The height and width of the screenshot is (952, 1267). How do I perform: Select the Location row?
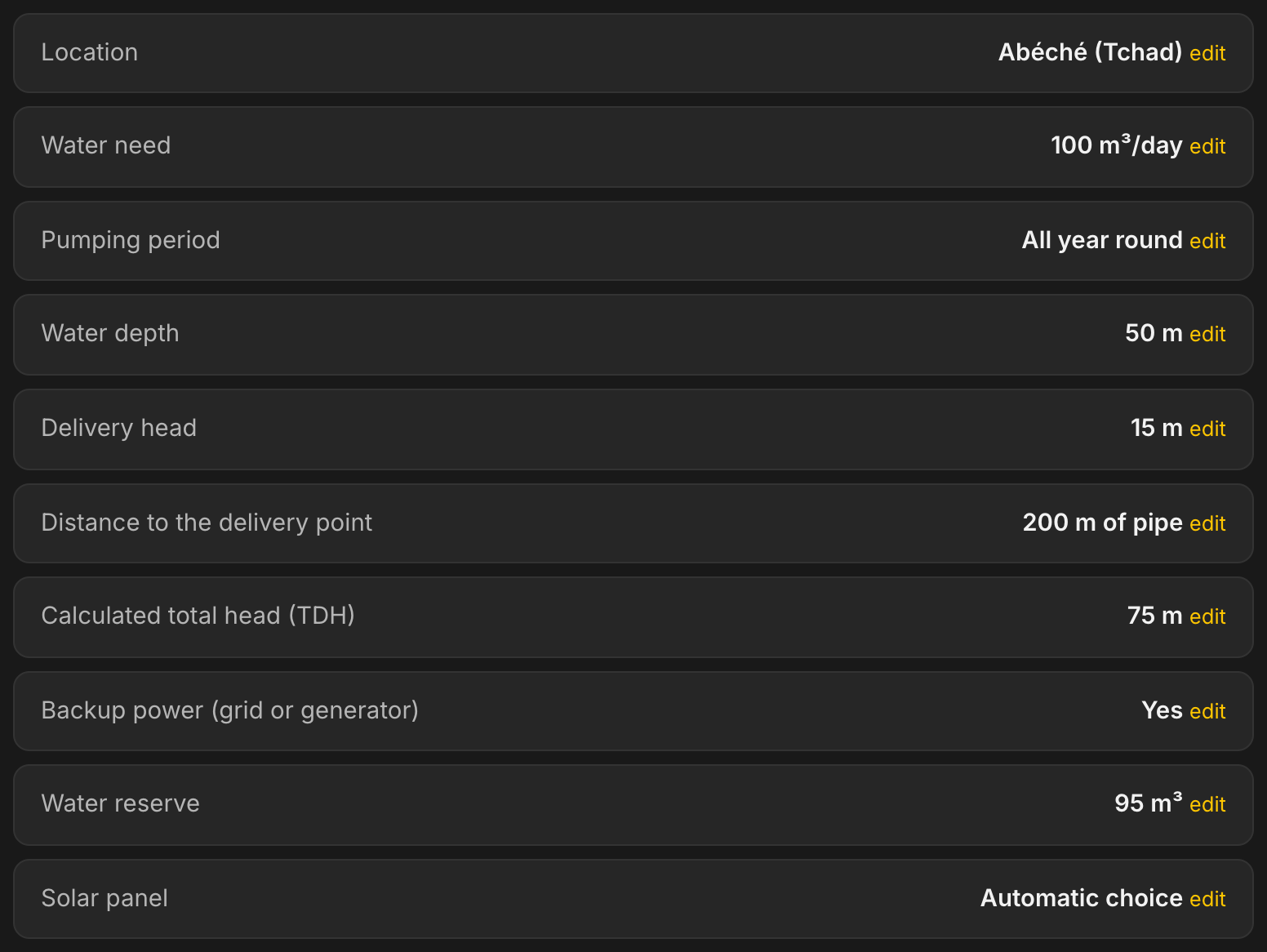[633, 53]
